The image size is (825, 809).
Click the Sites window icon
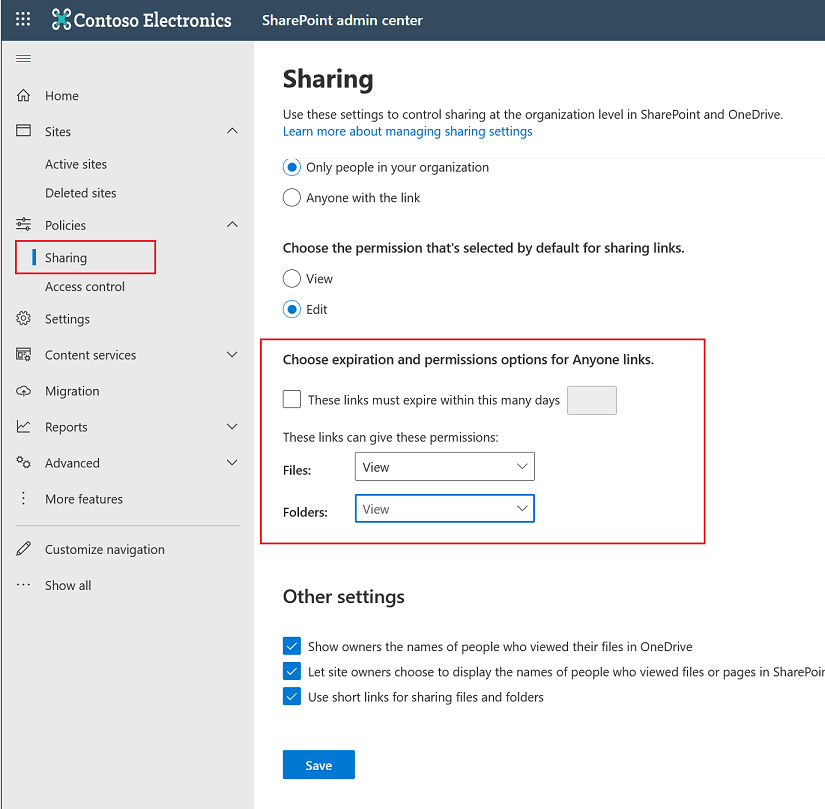(23, 130)
